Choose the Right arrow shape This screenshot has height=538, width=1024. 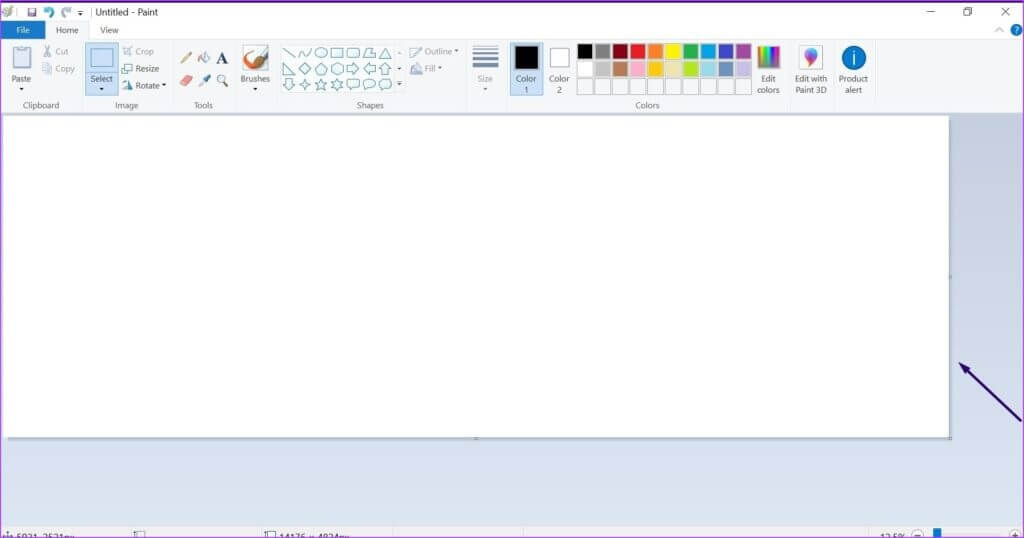[x=353, y=69]
